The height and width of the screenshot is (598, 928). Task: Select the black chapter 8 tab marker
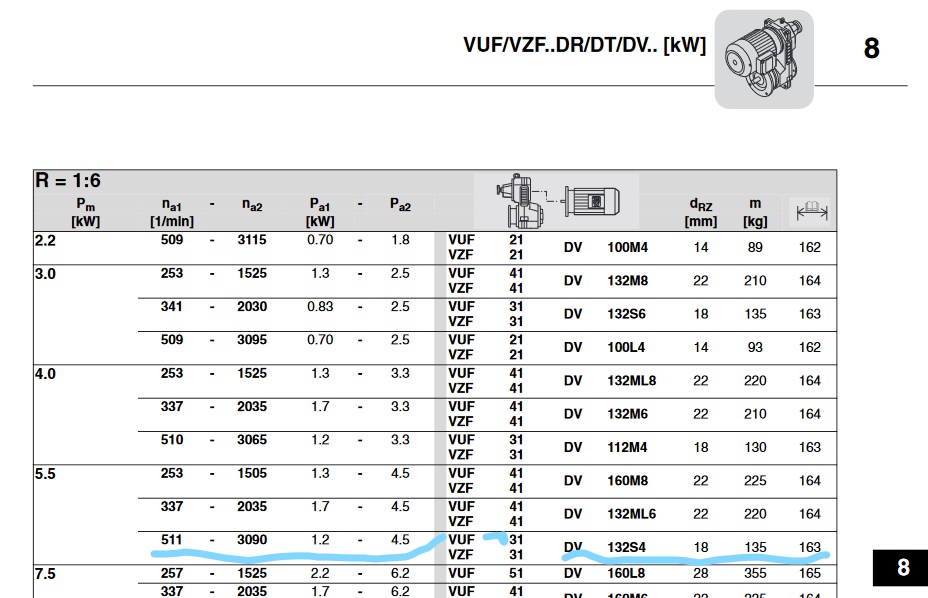tap(902, 568)
